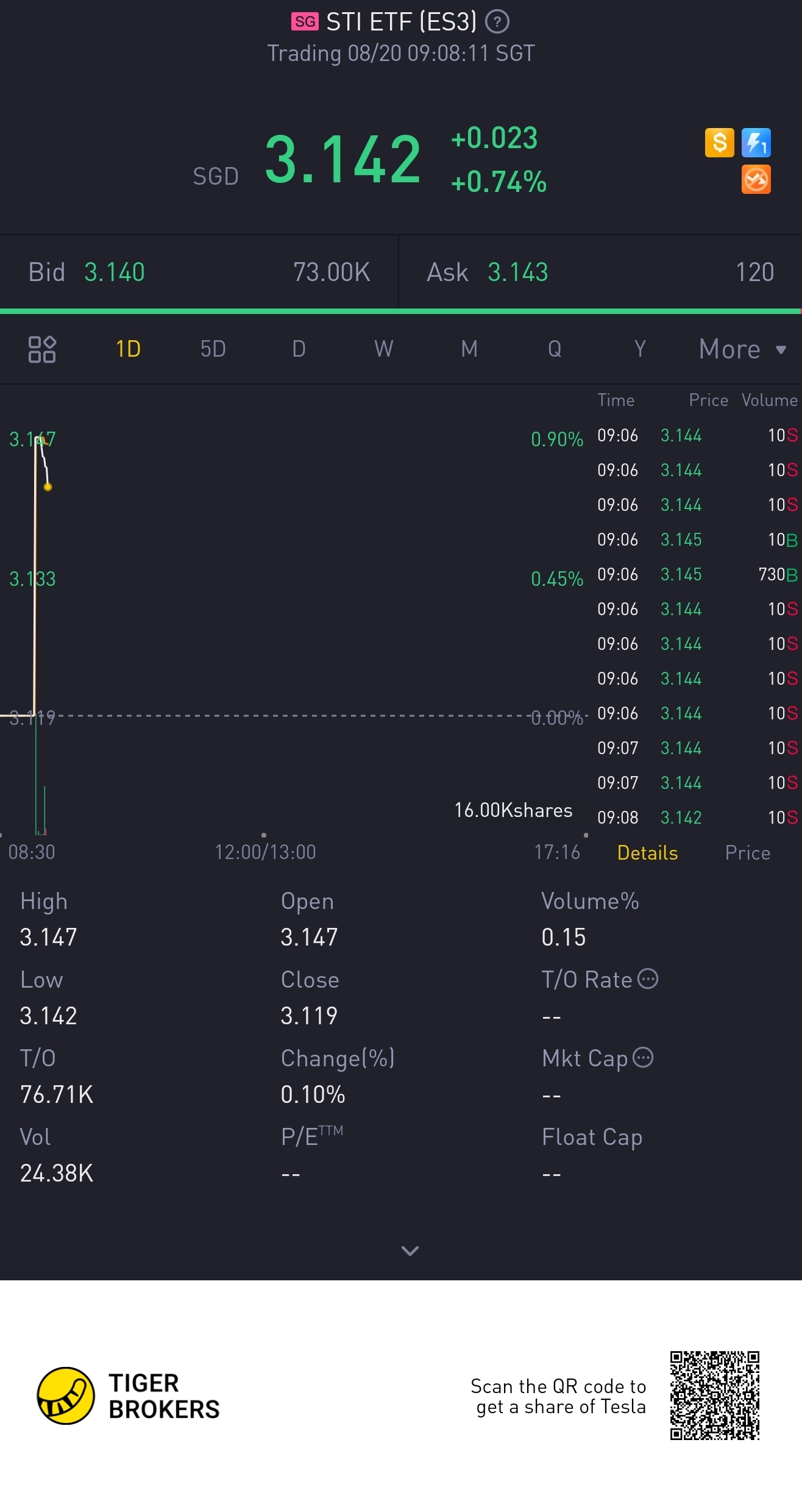The image size is (802, 1512).
Task: Collapse details with the bottom chevron
Action: (x=410, y=1251)
